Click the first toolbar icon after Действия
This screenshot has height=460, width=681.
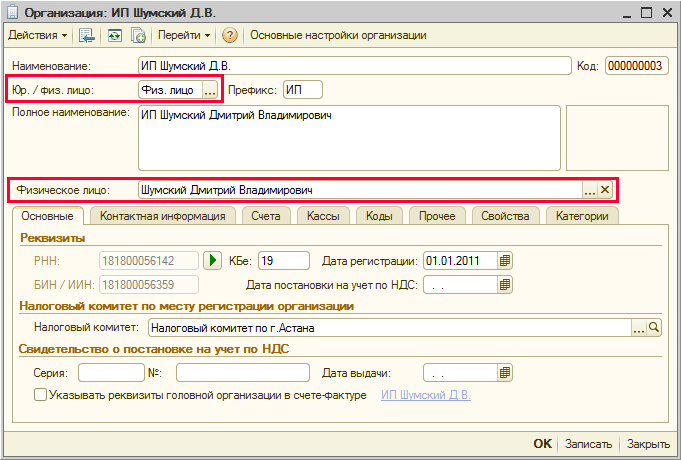click(87, 36)
